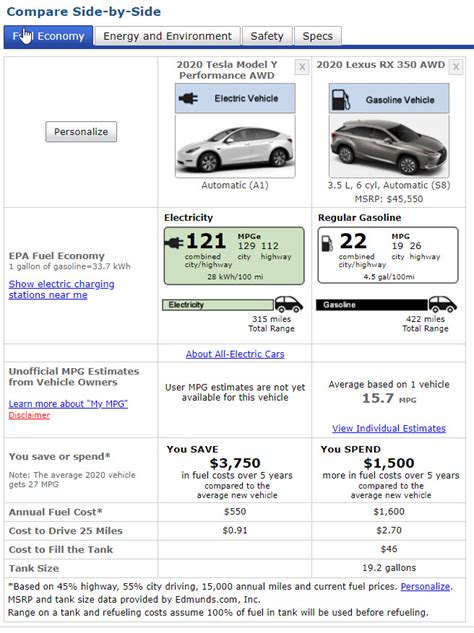Open the View Individual Estimates link
Image resolution: width=474 pixels, height=633 pixels.
(x=389, y=428)
